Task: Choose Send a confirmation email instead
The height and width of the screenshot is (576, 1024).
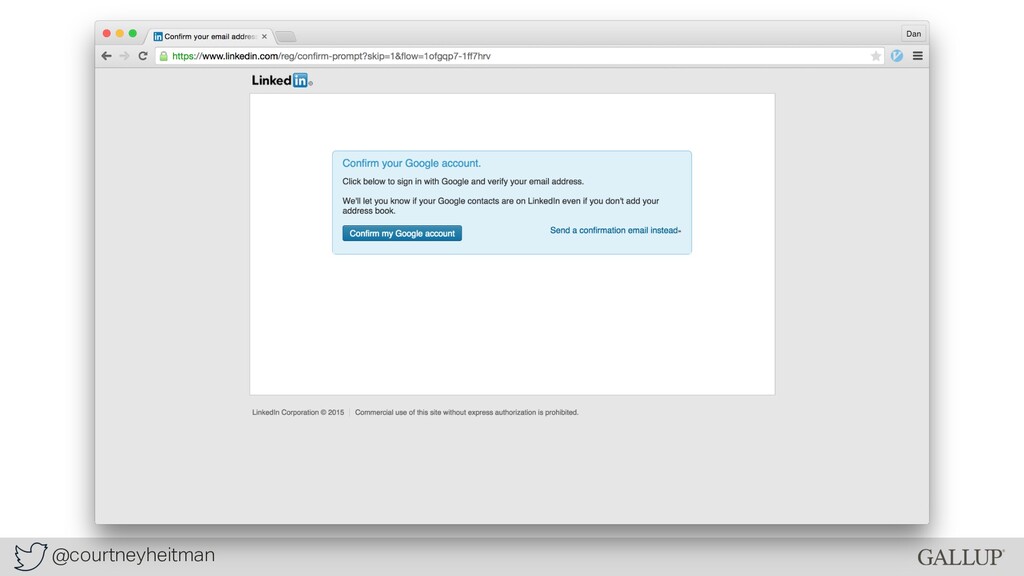Action: (615, 231)
